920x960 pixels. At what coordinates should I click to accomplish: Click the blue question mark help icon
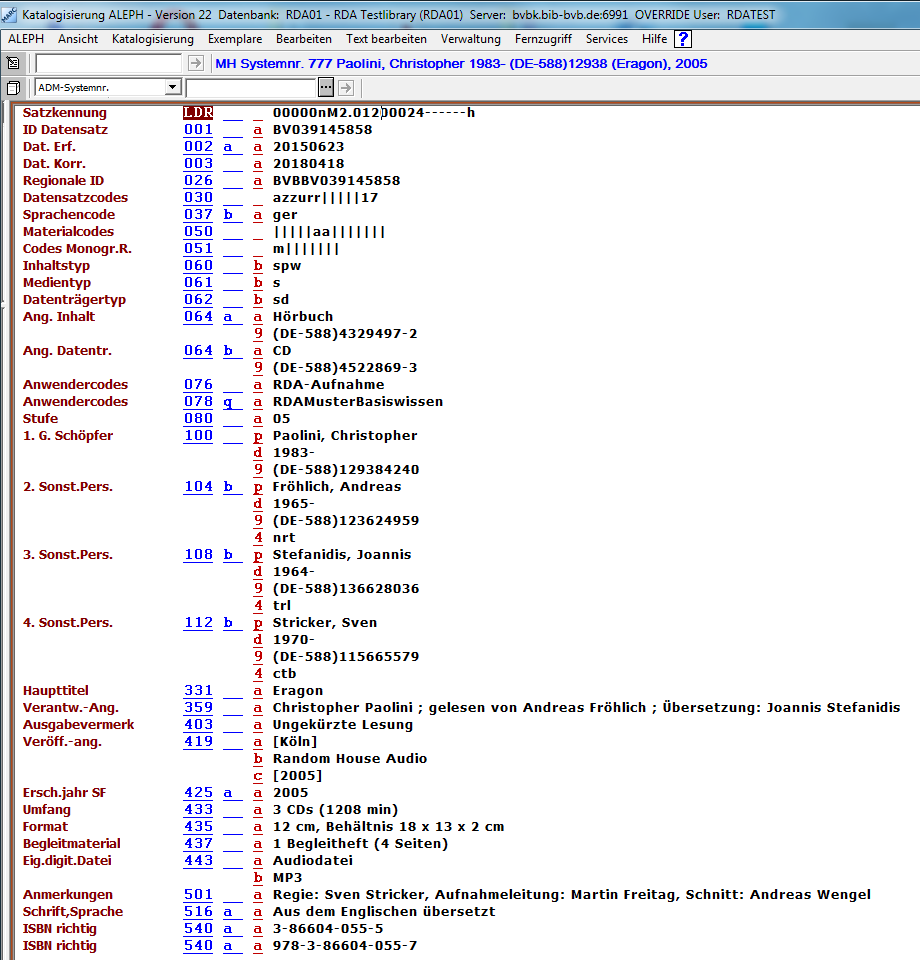[x=683, y=39]
